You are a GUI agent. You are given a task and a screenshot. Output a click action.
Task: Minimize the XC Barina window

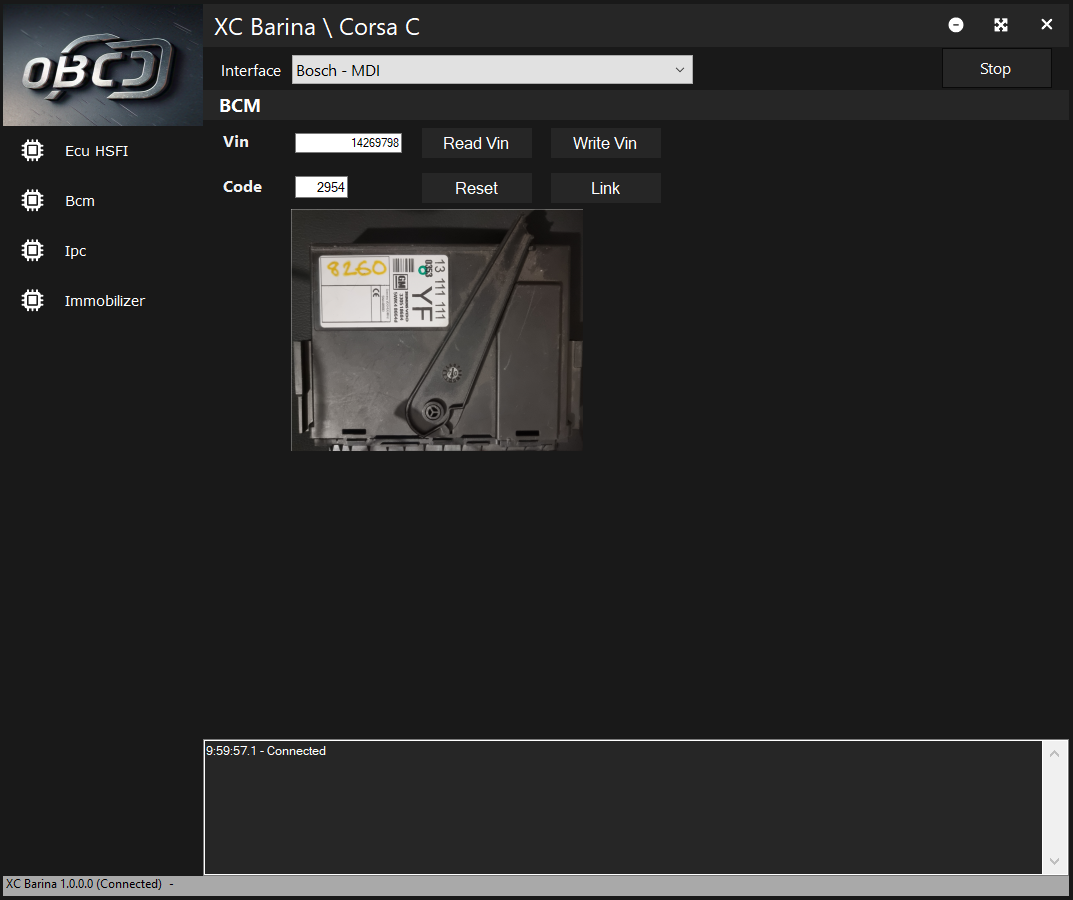956,25
